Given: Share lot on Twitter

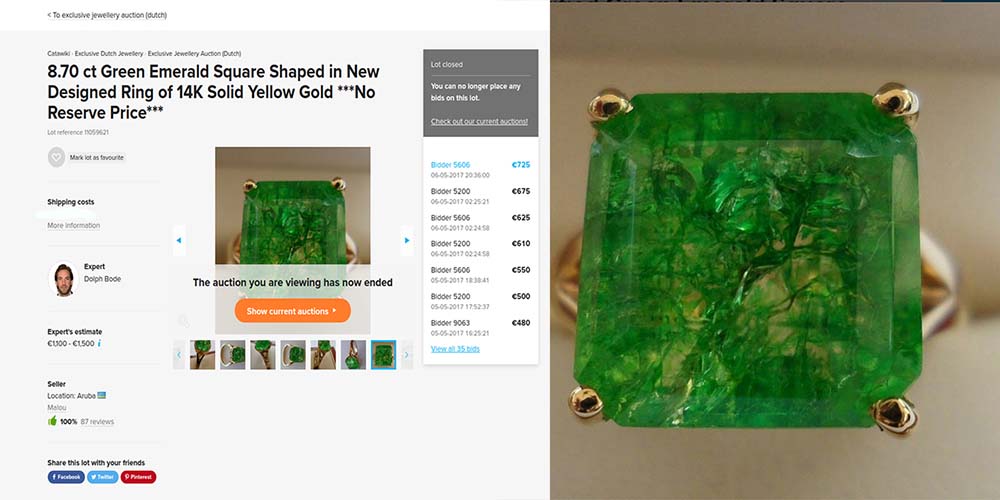Looking at the screenshot, I should (x=103, y=477).
